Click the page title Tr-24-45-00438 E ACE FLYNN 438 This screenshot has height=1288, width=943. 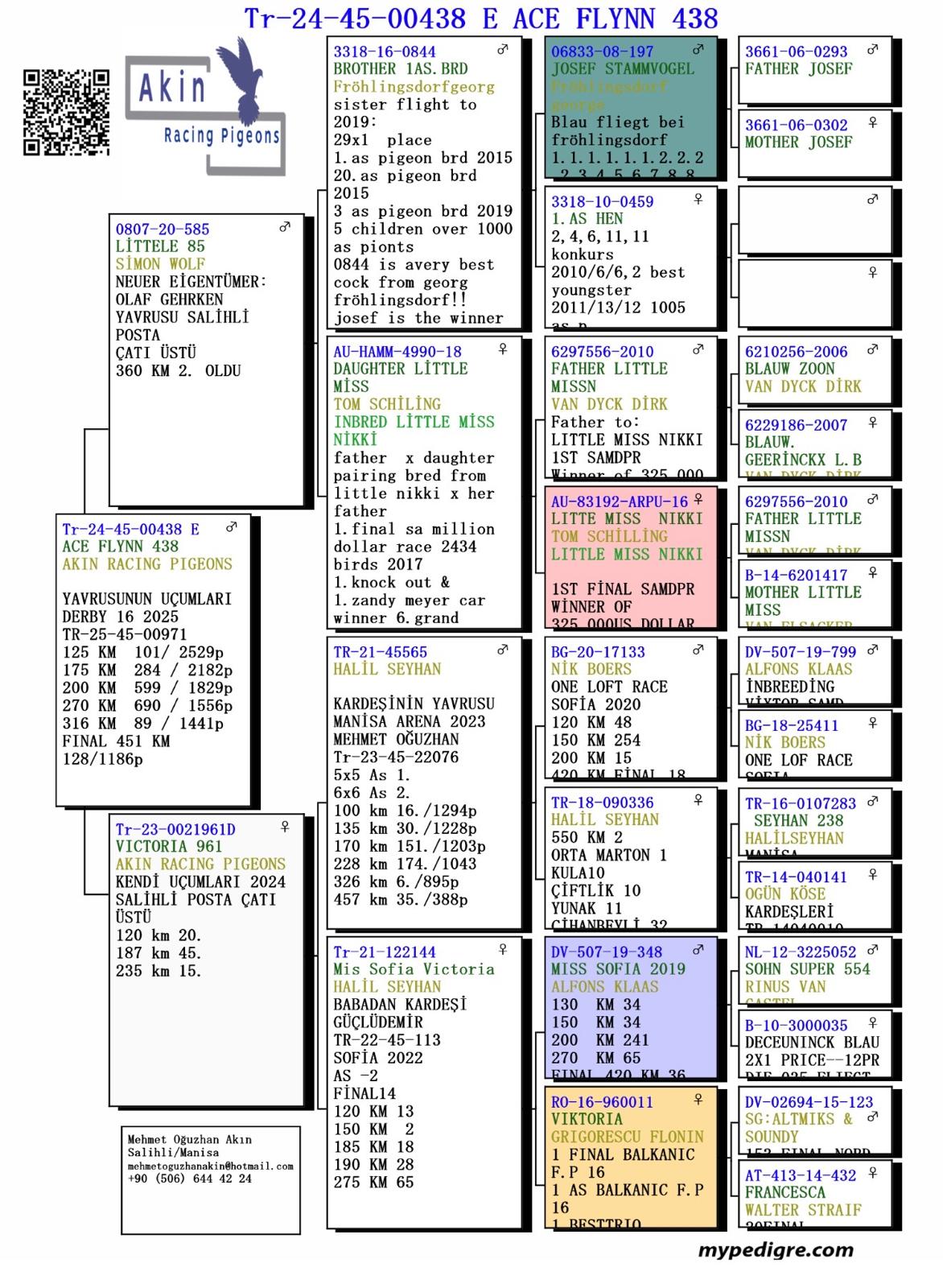[480, 18]
